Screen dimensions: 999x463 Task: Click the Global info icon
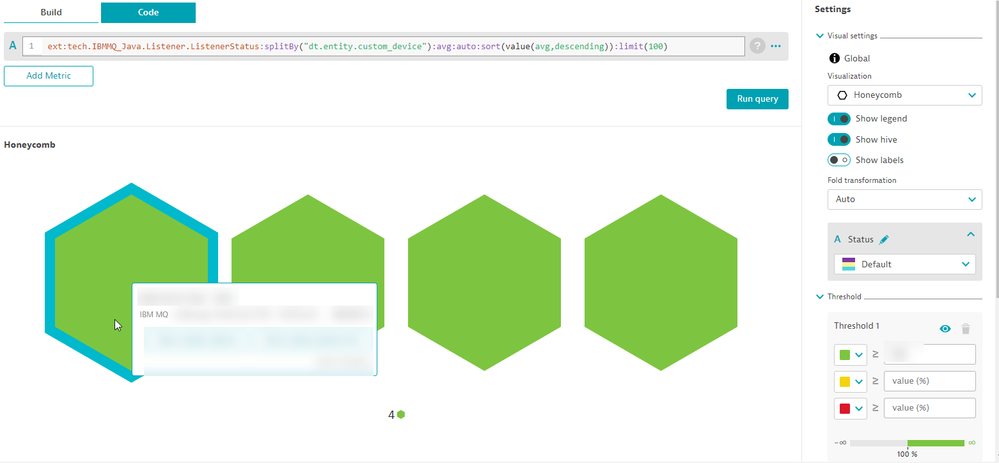tap(834, 58)
